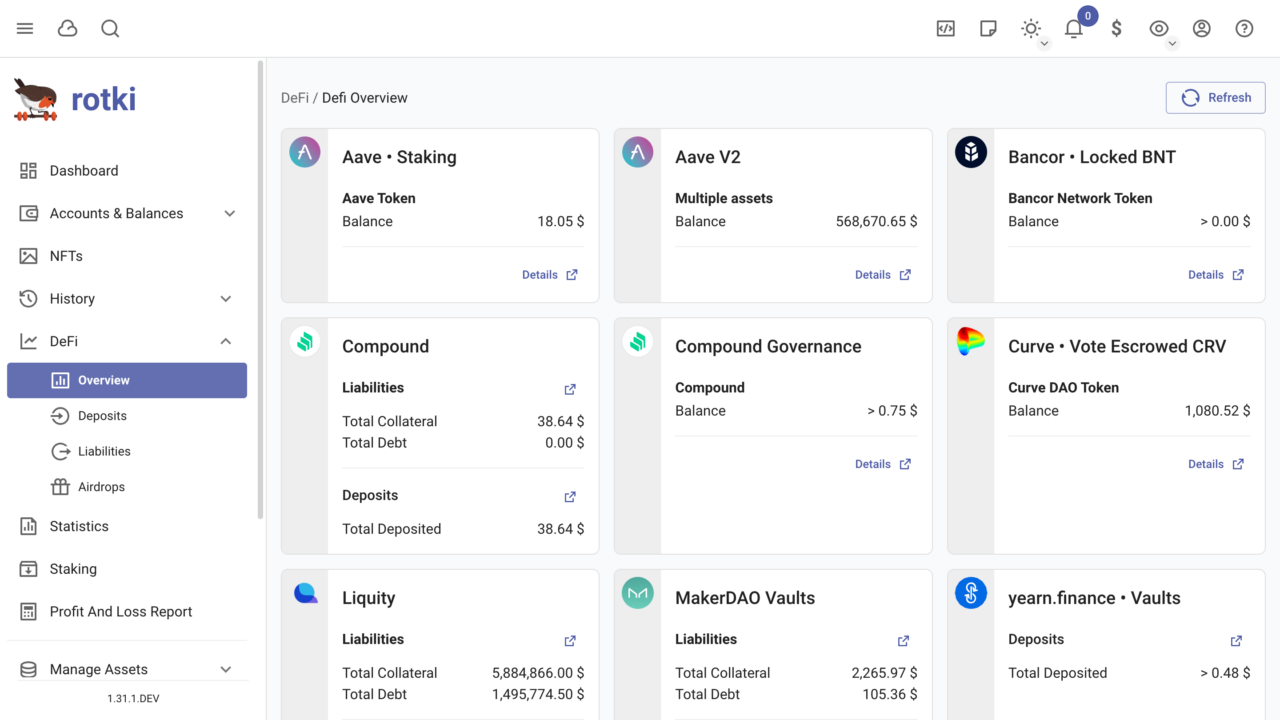The width and height of the screenshot is (1280, 720).
Task: Open Compound Liabilities external link icon
Action: coord(570,389)
